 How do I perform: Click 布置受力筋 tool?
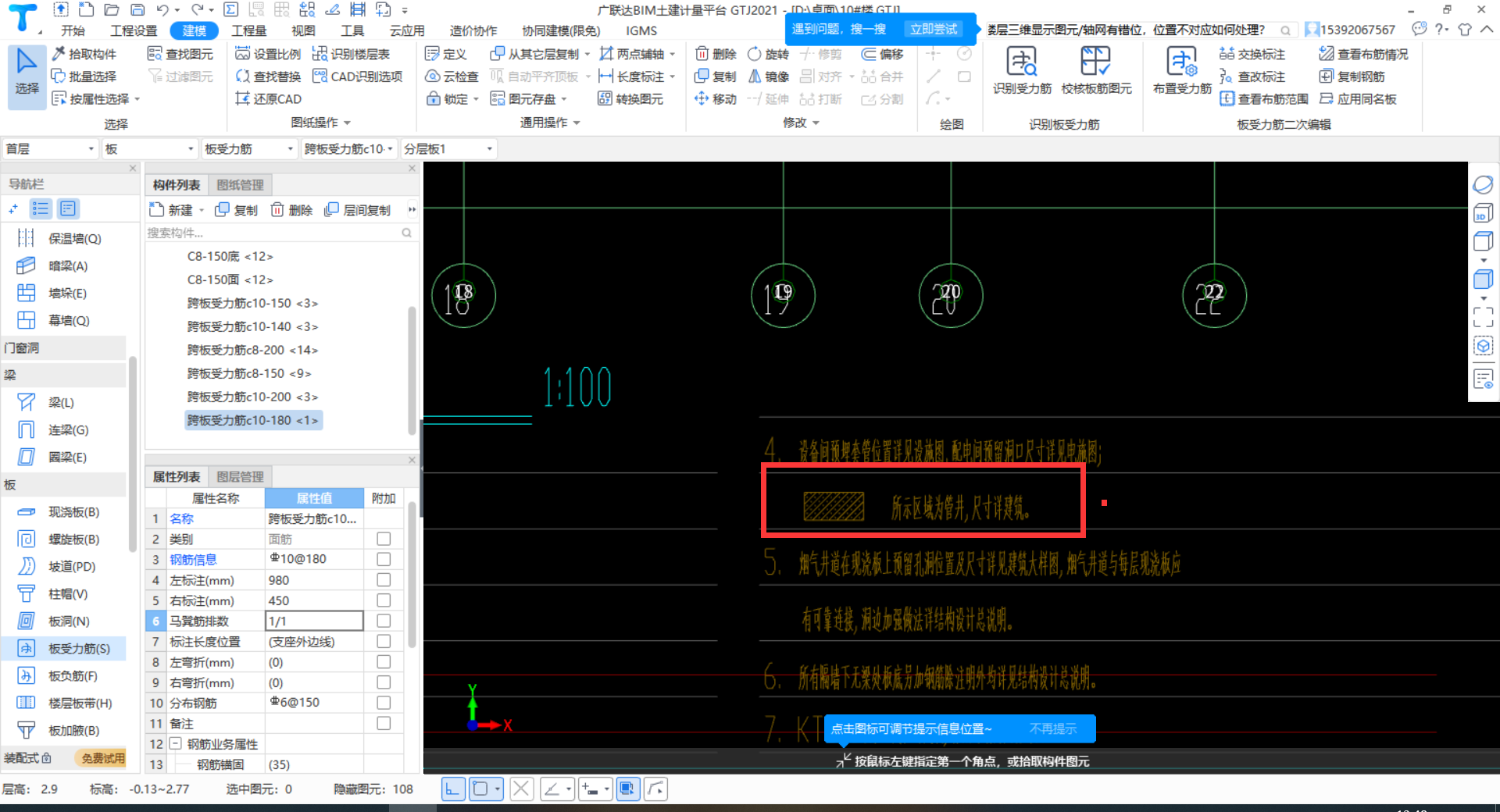[1182, 70]
